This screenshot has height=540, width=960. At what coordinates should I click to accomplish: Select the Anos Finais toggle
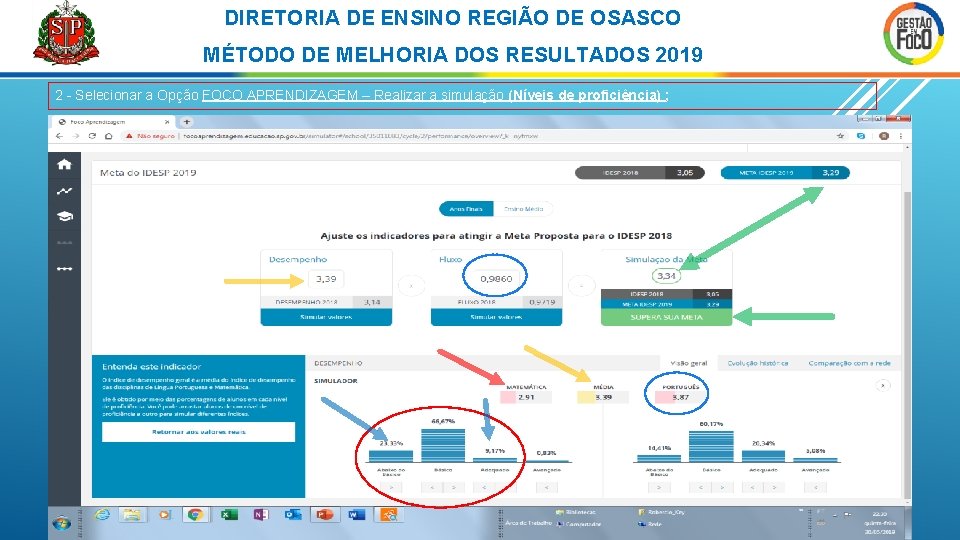pos(466,209)
